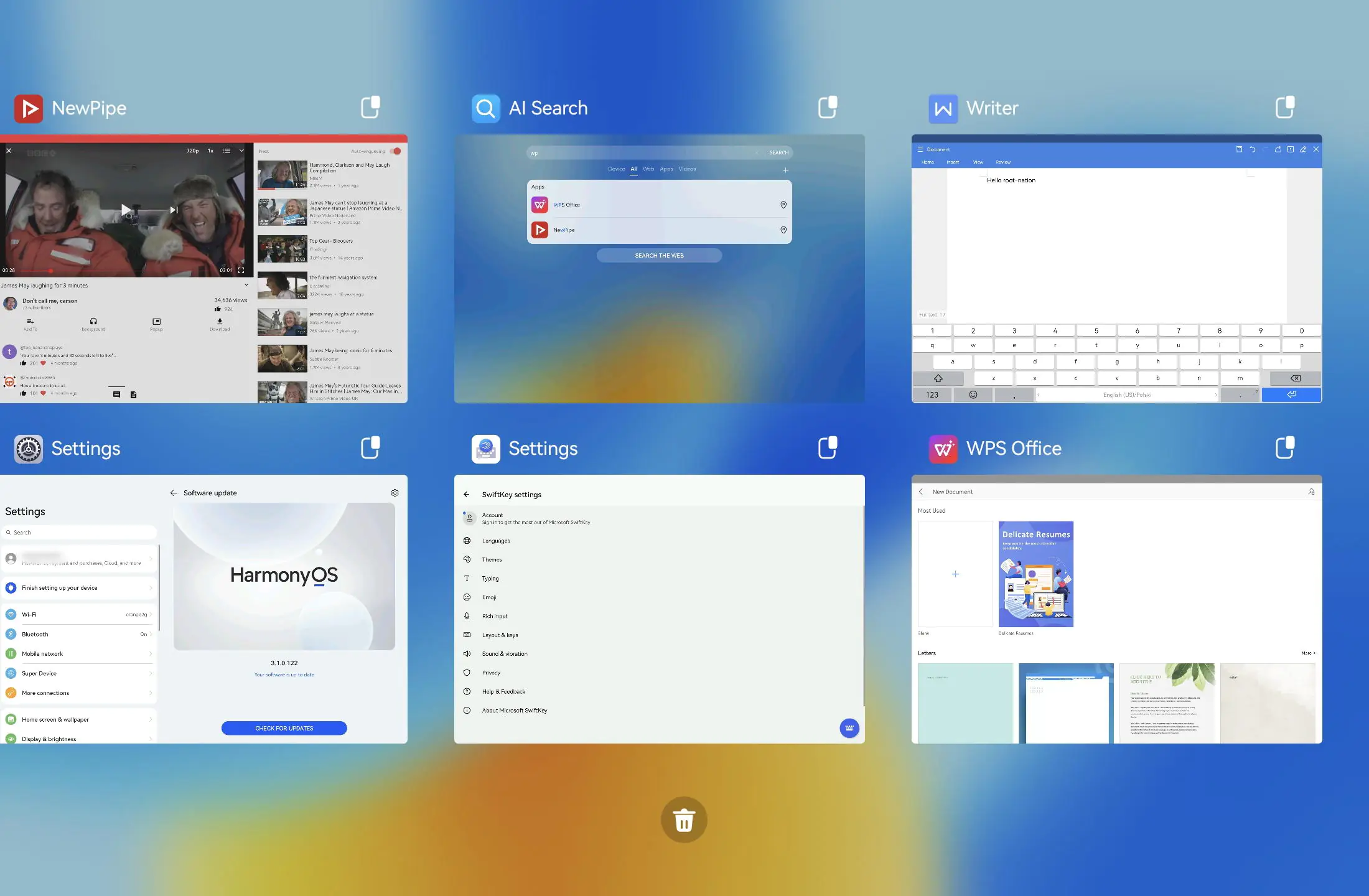Switch to Device tab in AI Search
This screenshot has height=896, width=1369.
(616, 169)
